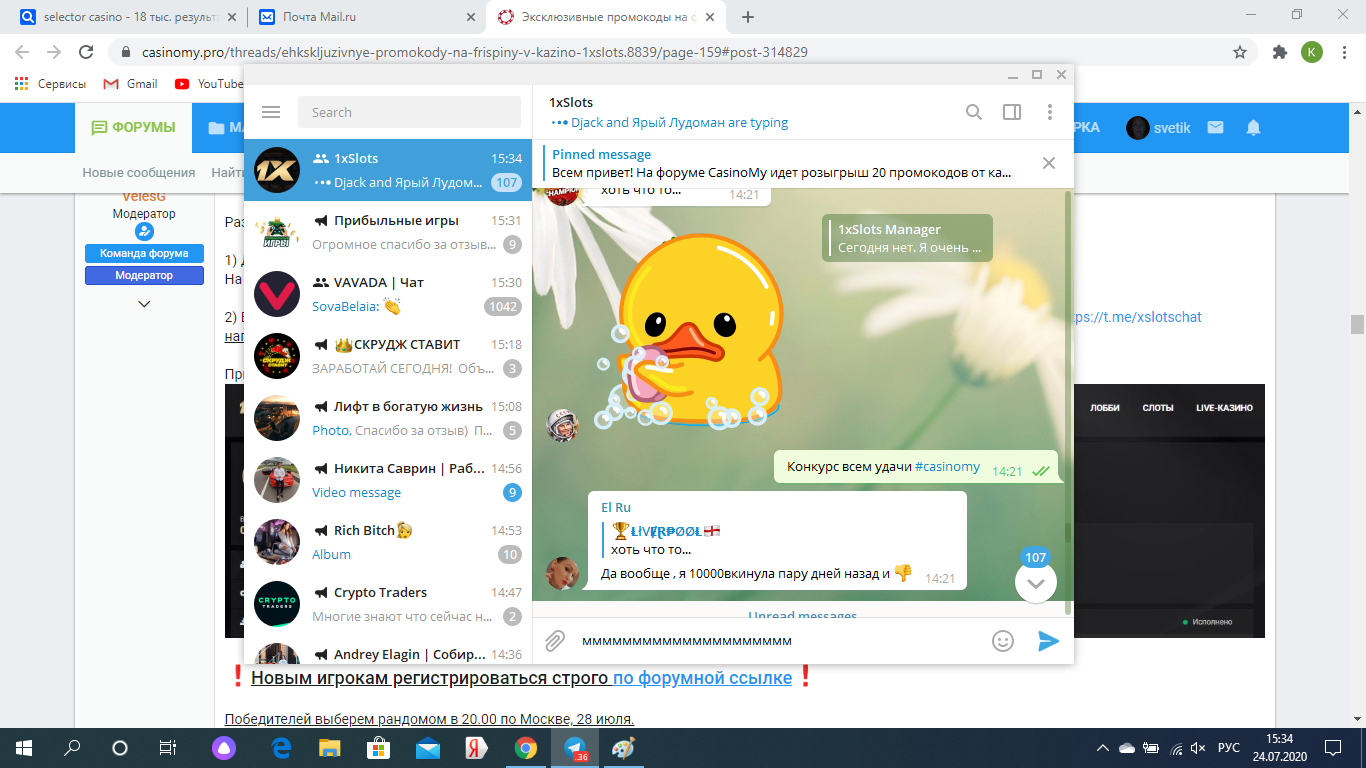Open the Telegram hamburger menu

coord(270,112)
